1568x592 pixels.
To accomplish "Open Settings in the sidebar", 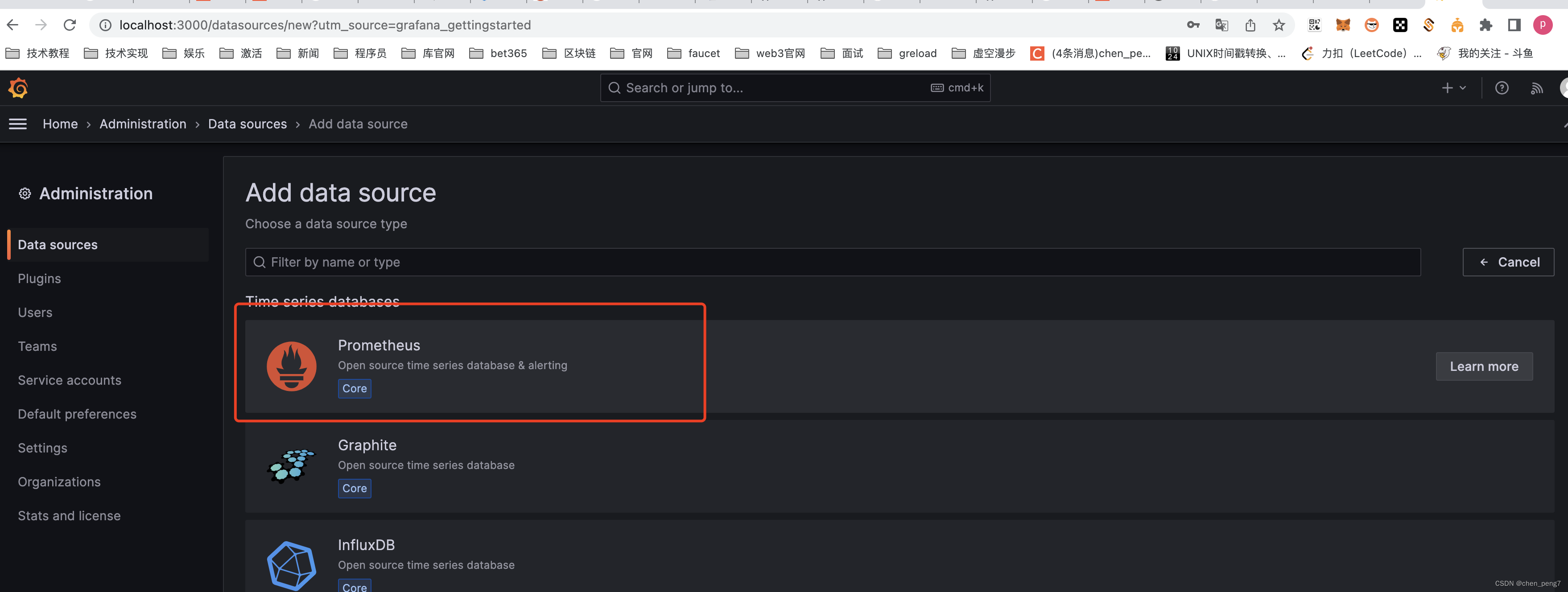I will (x=43, y=448).
